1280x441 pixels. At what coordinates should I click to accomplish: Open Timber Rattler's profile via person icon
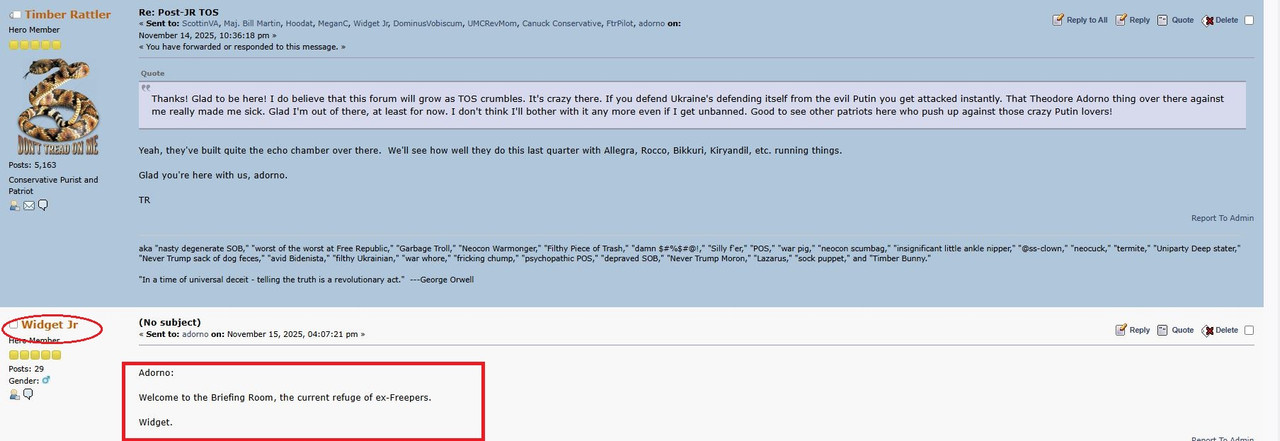click(15, 206)
